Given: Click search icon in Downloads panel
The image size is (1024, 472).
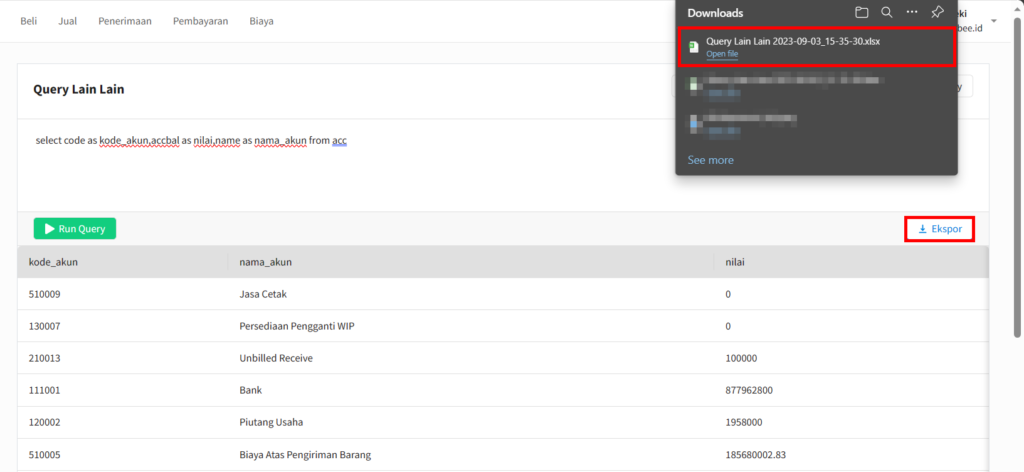Looking at the screenshot, I should tap(887, 13).
